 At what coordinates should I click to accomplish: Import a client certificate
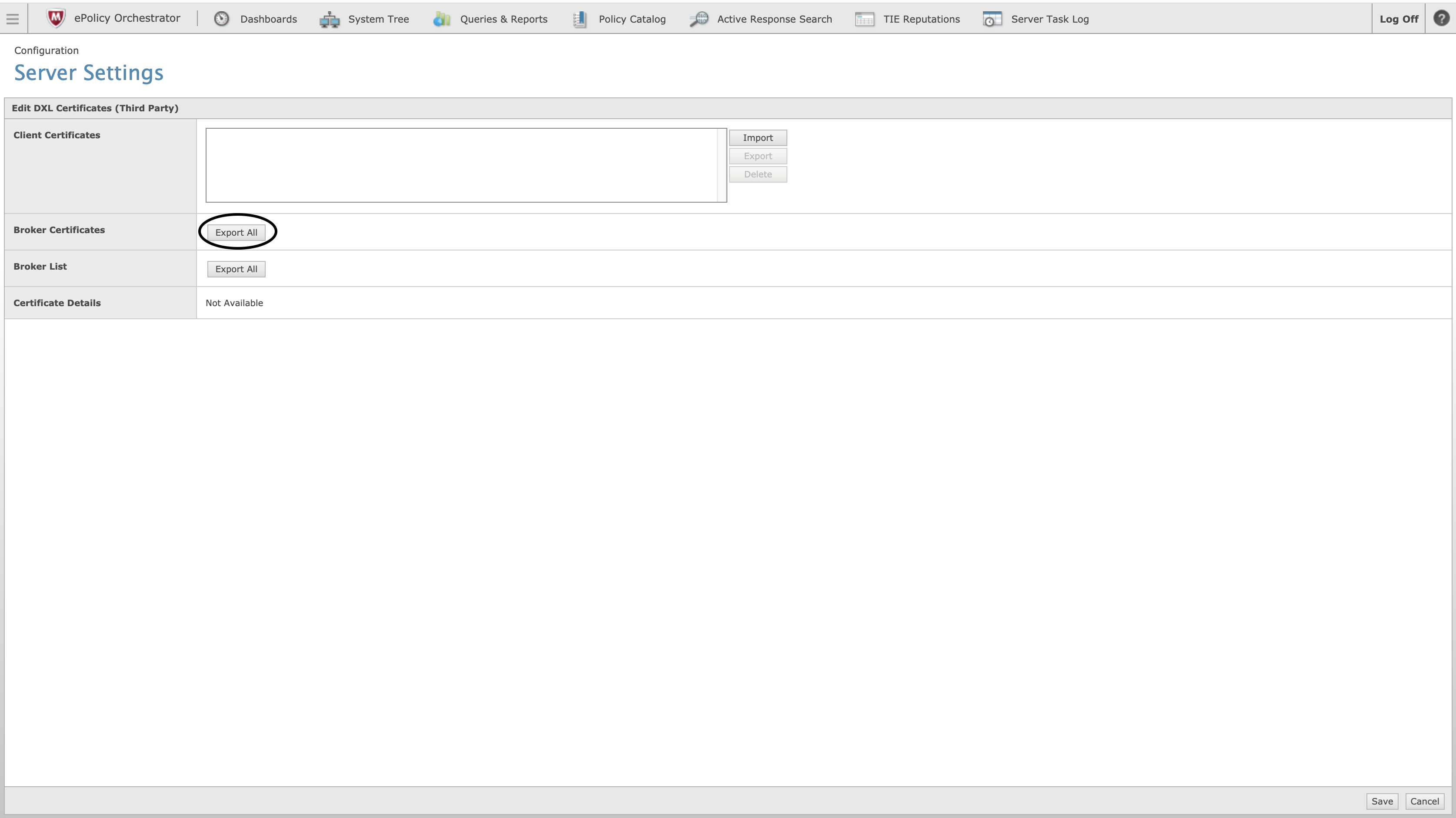click(x=757, y=137)
